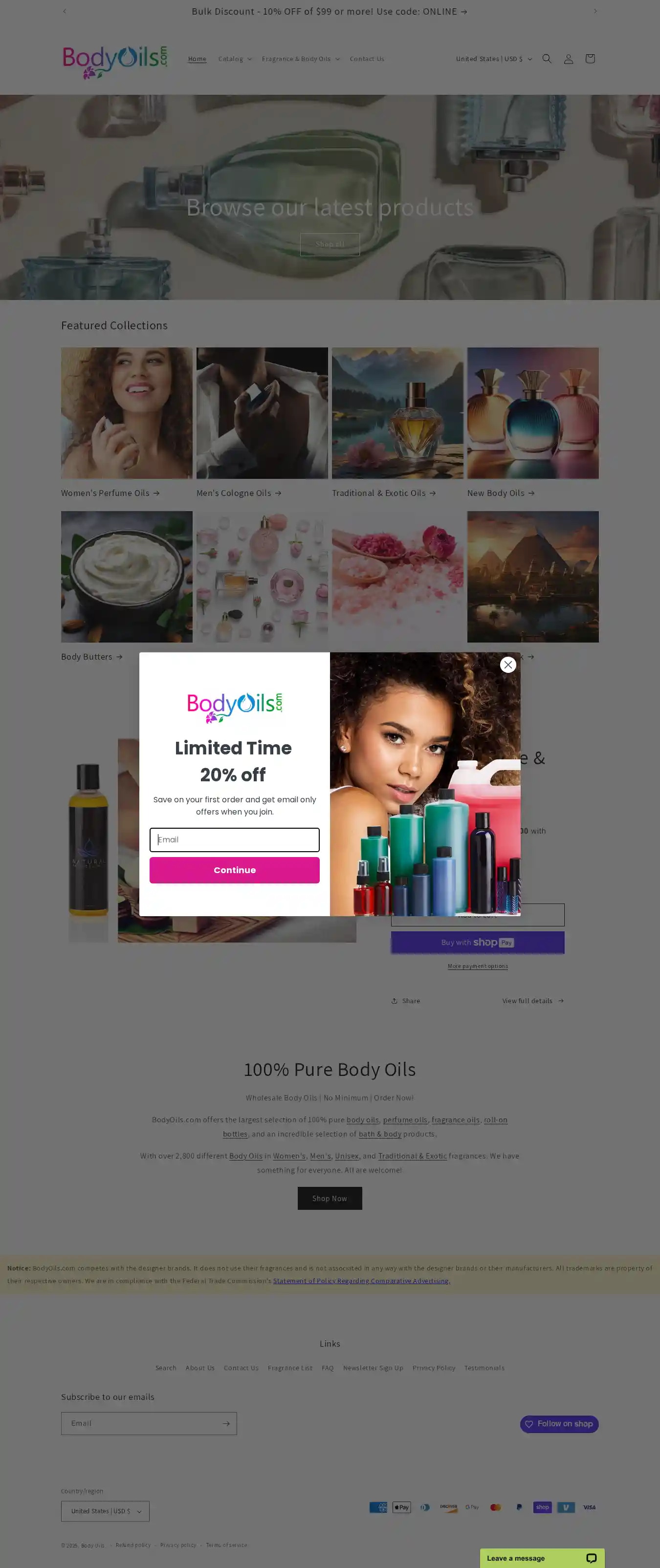Close the Limited Time popup
The width and height of the screenshot is (660, 1568).
tap(508, 665)
